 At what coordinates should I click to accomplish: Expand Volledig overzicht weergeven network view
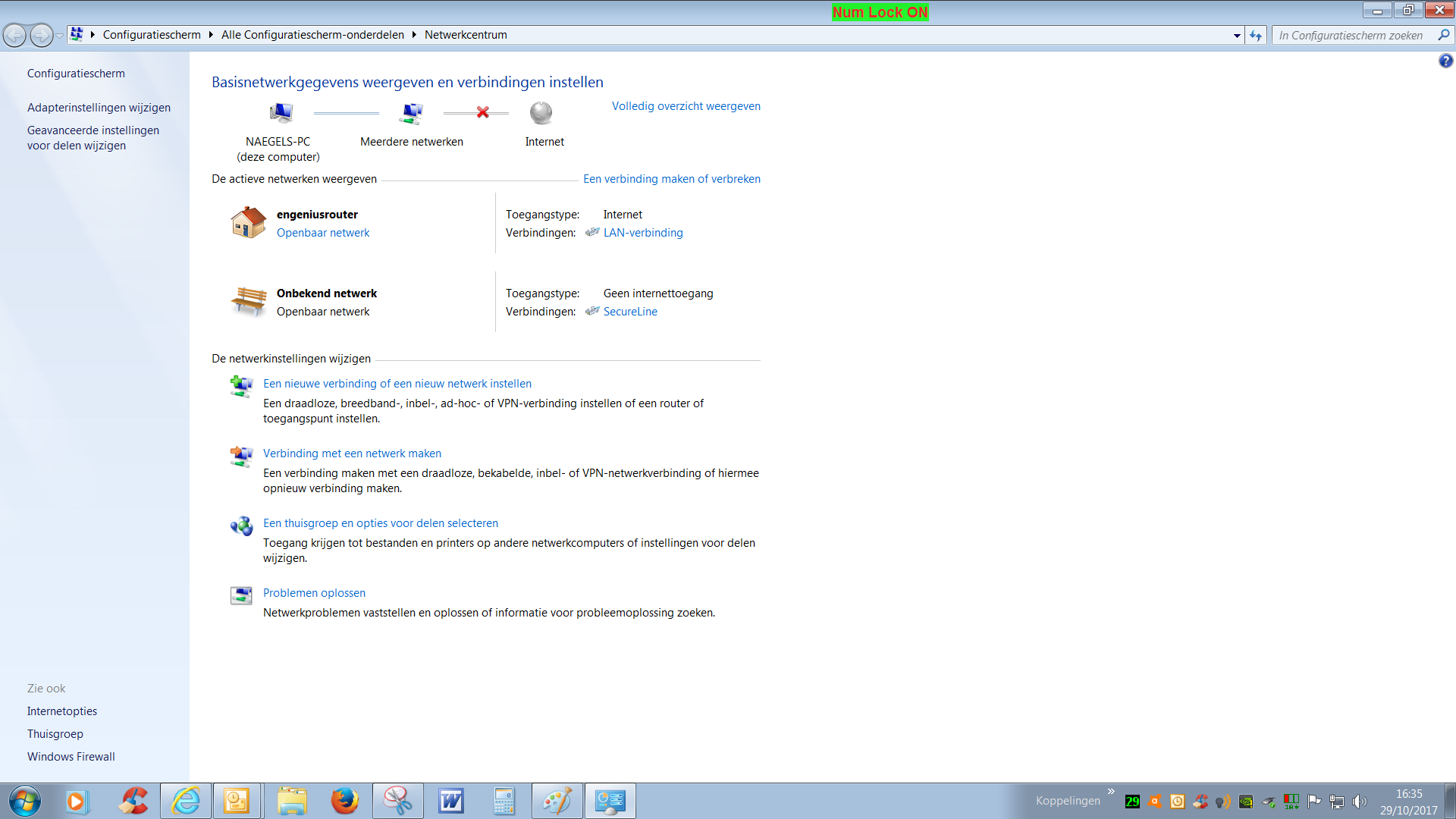click(686, 106)
